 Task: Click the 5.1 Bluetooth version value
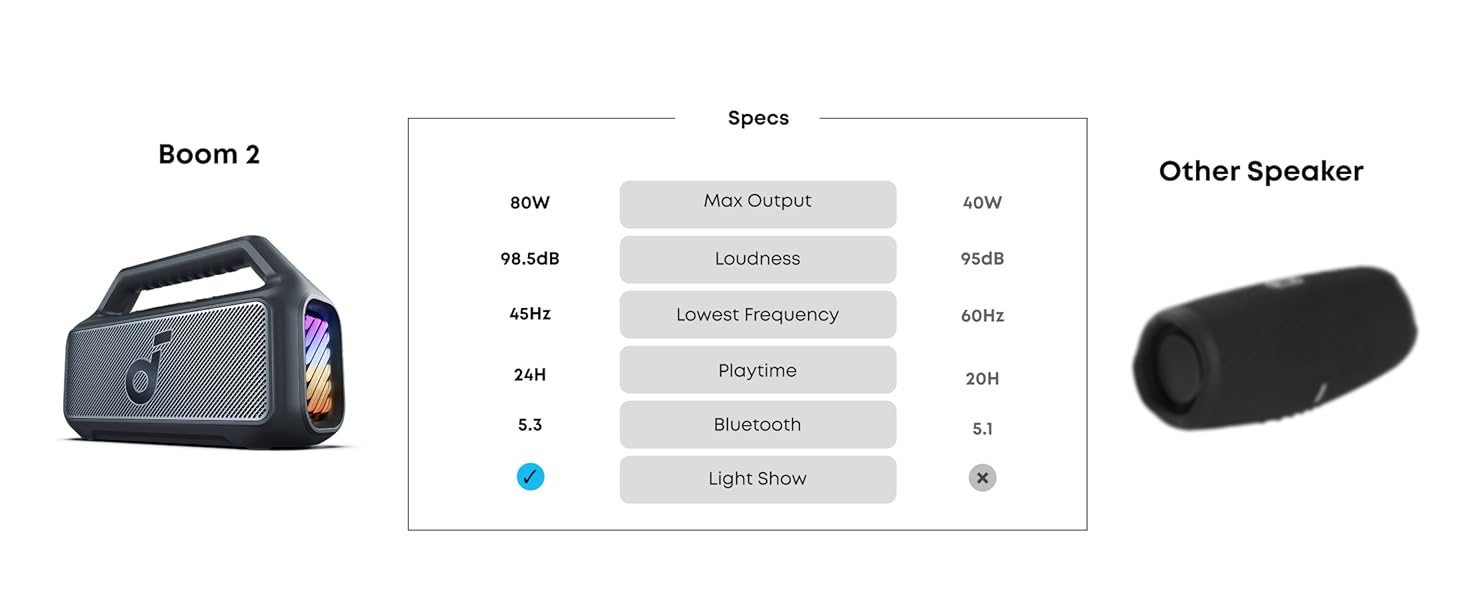982,429
